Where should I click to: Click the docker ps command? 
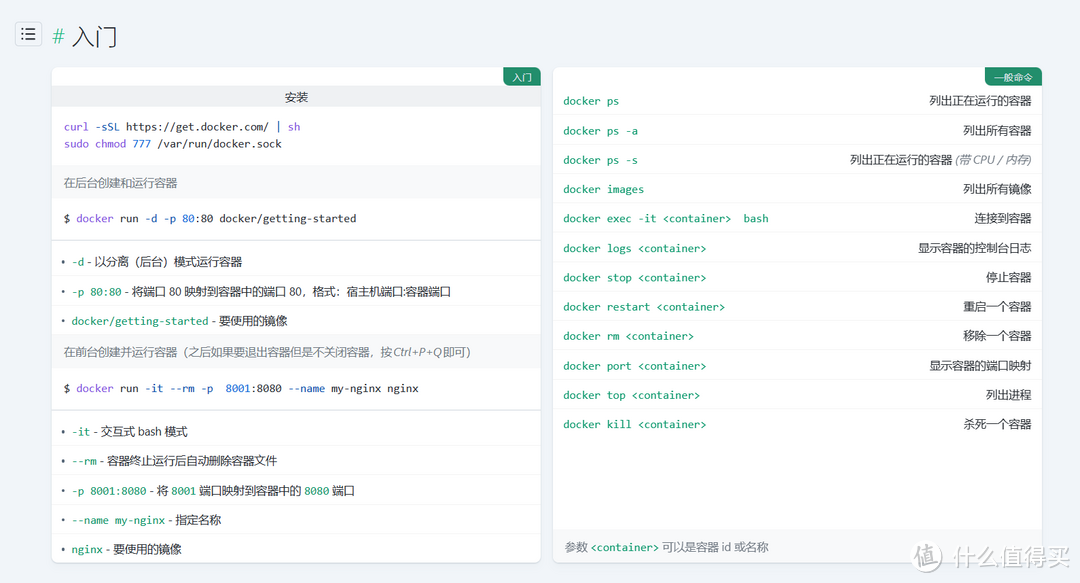[x=591, y=101]
